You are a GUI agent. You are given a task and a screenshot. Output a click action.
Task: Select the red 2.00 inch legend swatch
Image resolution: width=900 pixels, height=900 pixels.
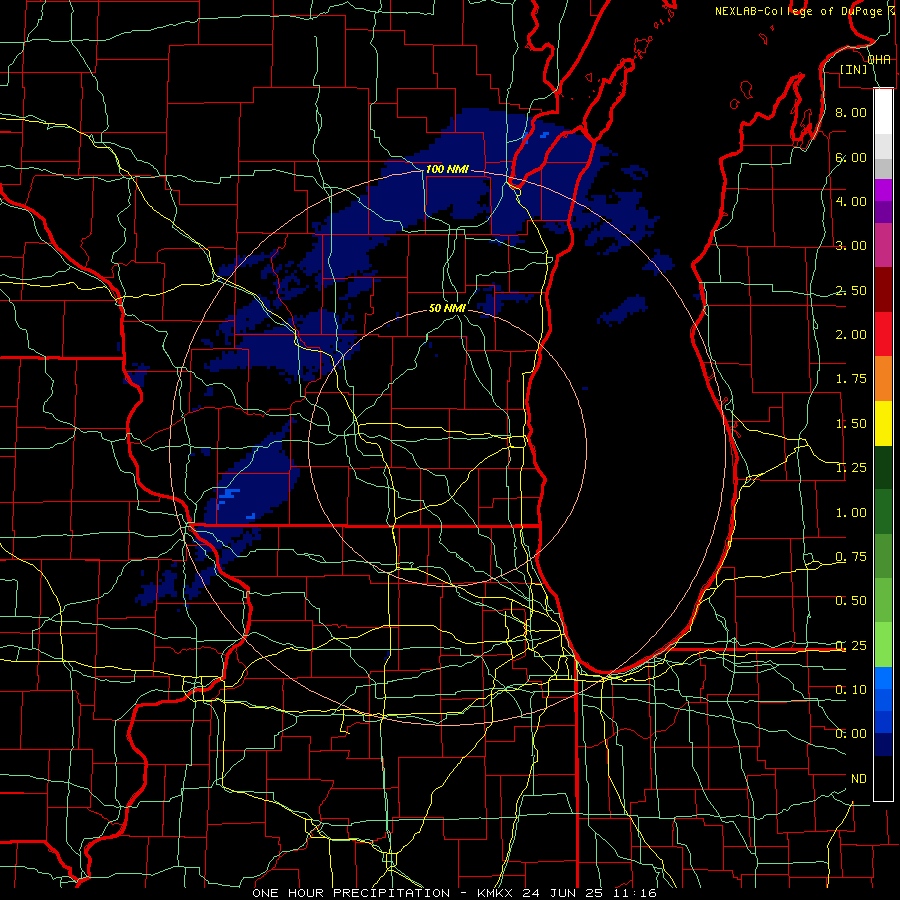[883, 334]
